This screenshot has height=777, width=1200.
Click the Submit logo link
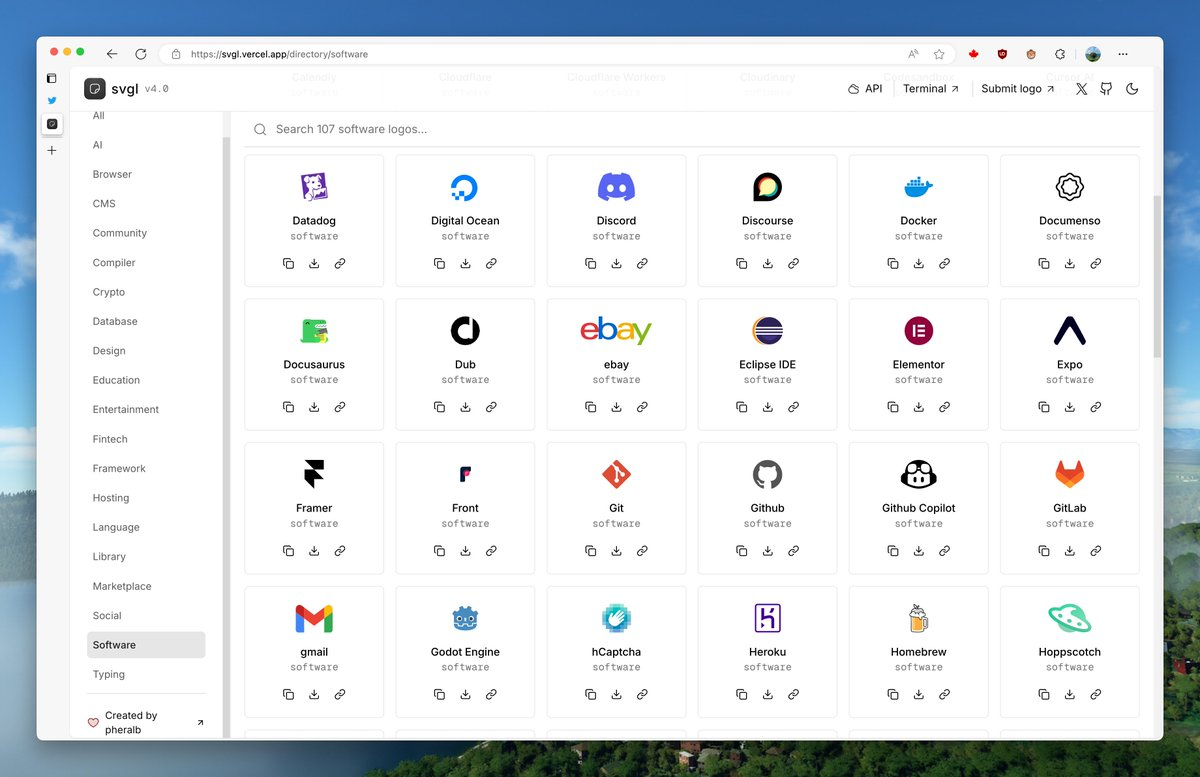click(1018, 89)
